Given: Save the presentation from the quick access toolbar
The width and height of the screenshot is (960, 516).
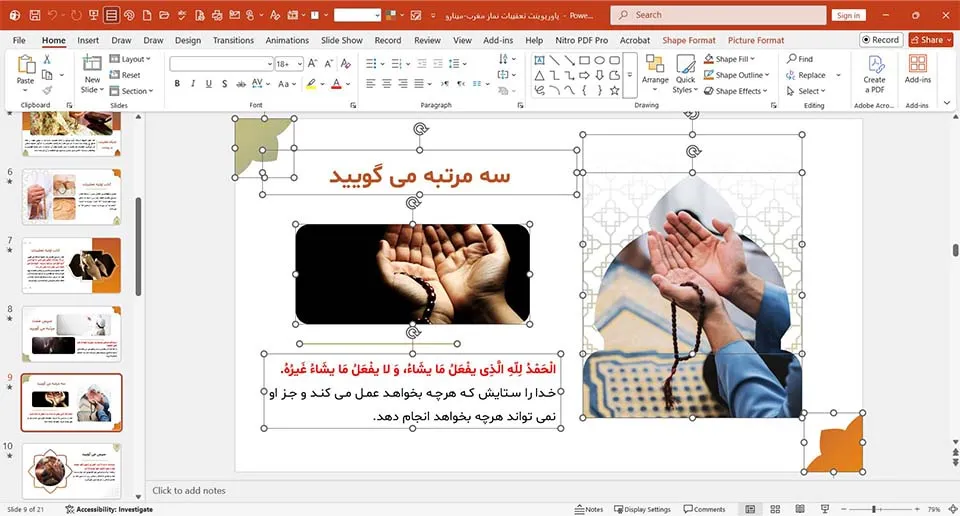Looking at the screenshot, I should click(34, 15).
